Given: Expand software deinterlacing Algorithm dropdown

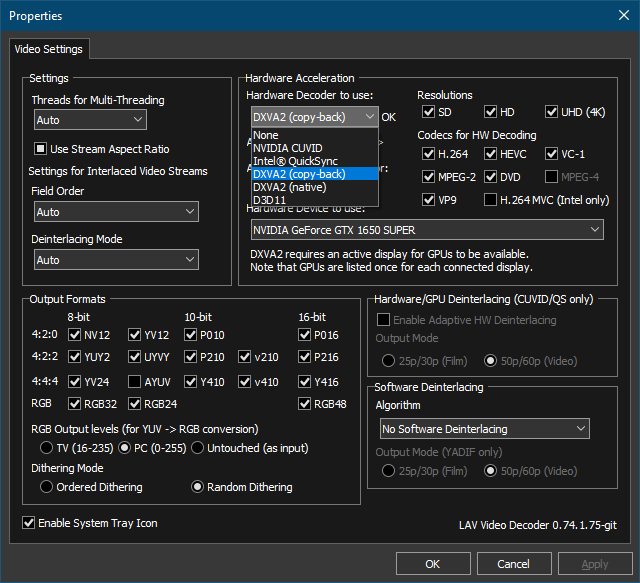Looking at the screenshot, I should pyautogui.click(x=484, y=429).
